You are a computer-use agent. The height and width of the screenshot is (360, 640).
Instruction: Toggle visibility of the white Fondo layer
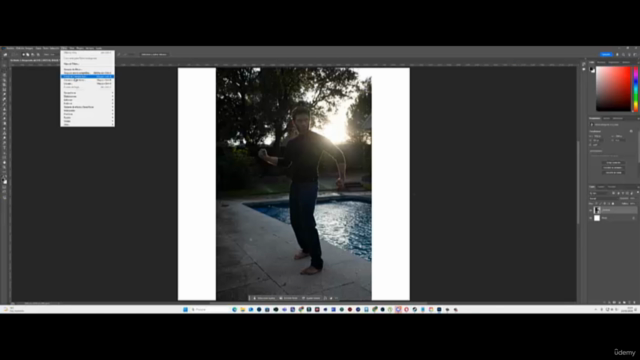coord(590,218)
